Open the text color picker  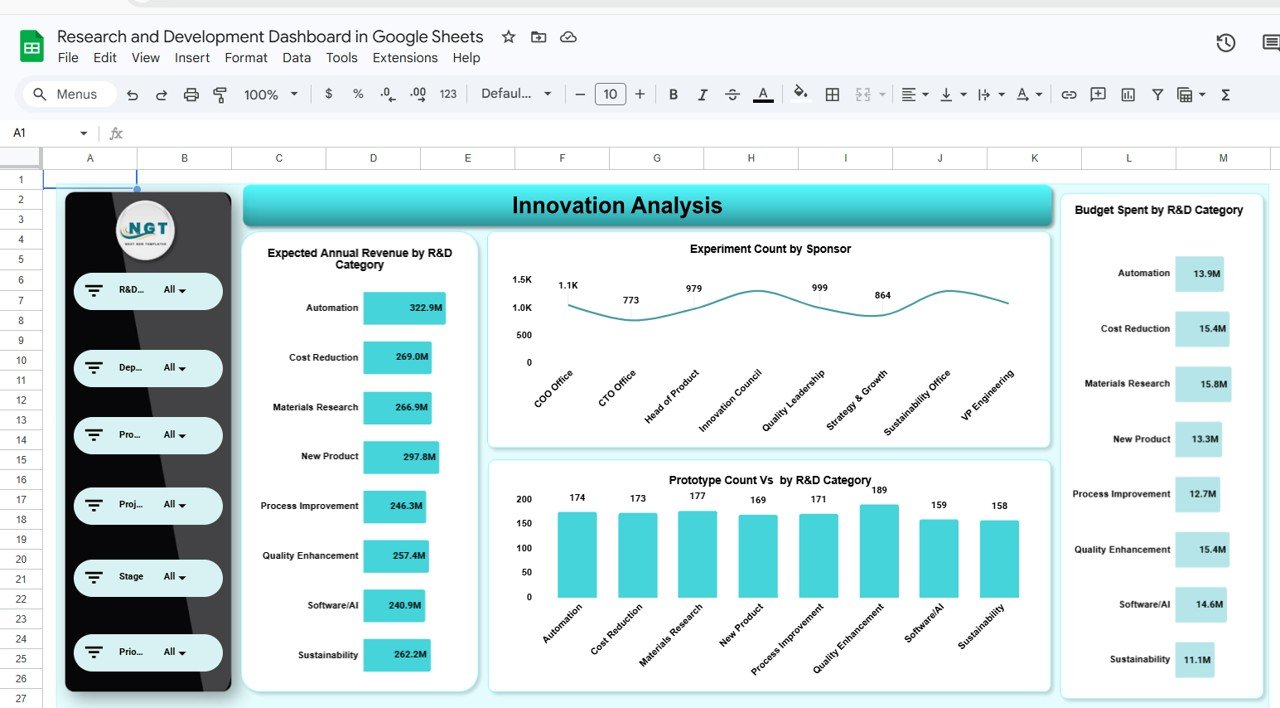pyautogui.click(x=762, y=94)
